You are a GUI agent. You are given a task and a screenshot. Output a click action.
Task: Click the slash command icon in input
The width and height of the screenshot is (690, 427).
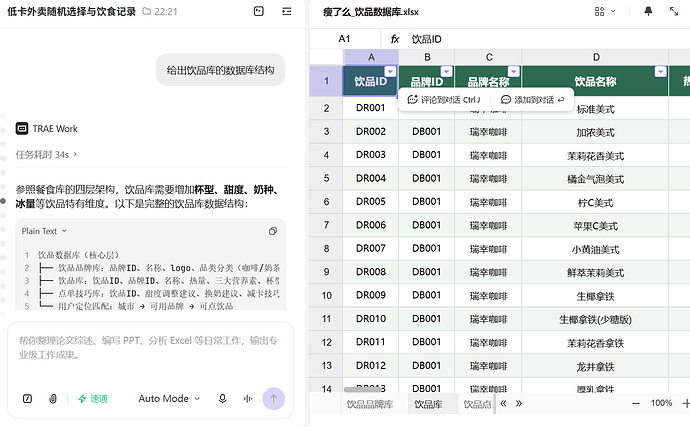27,399
